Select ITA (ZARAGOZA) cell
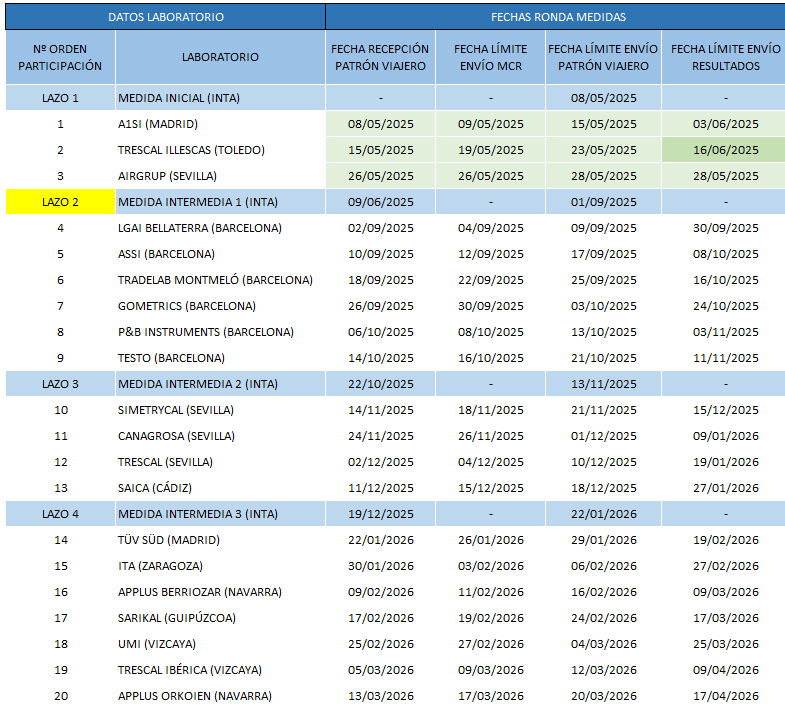This screenshot has height=706, width=785. coord(220,566)
